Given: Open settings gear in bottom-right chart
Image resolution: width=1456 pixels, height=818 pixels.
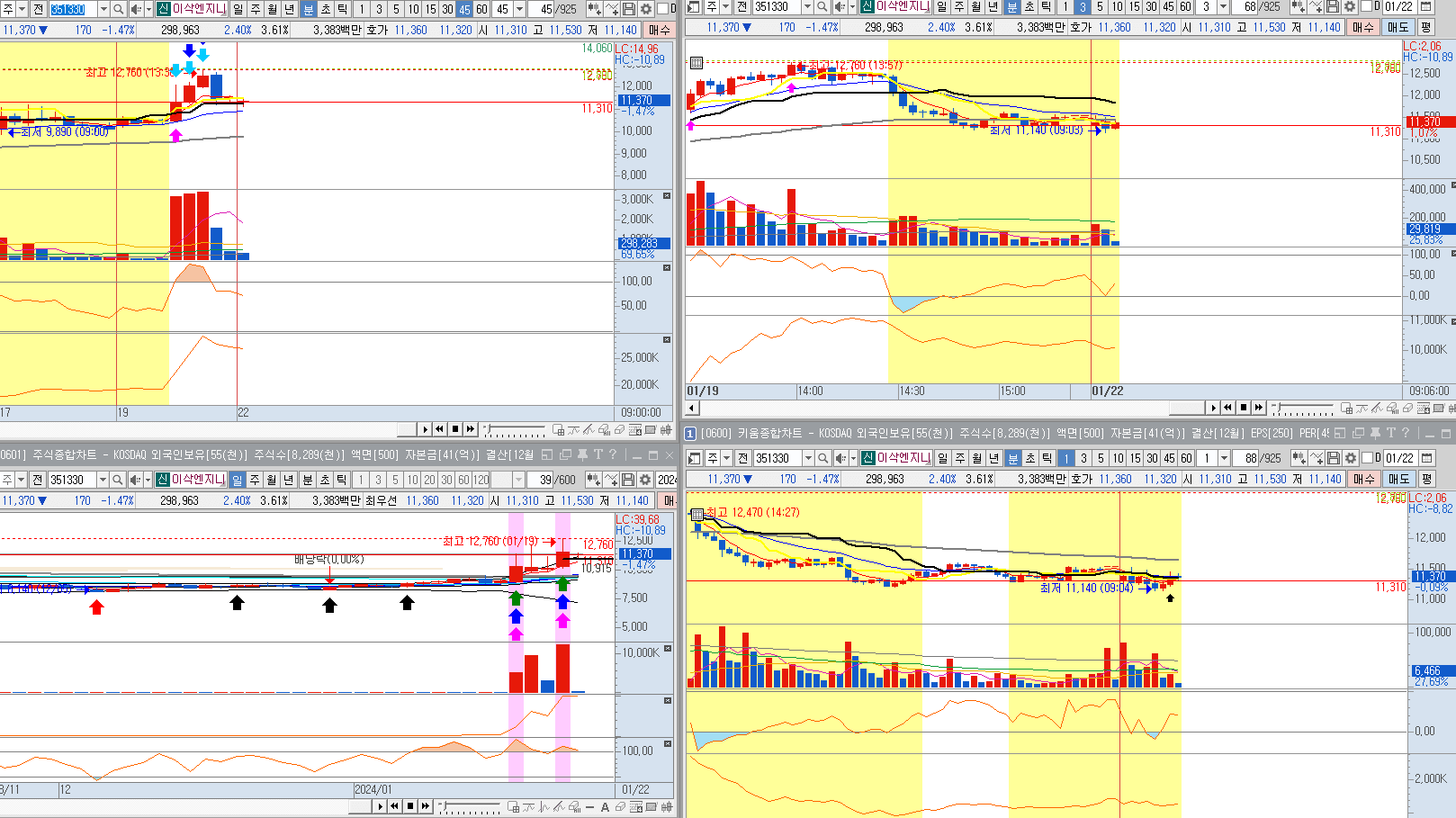Looking at the screenshot, I should [1350, 458].
